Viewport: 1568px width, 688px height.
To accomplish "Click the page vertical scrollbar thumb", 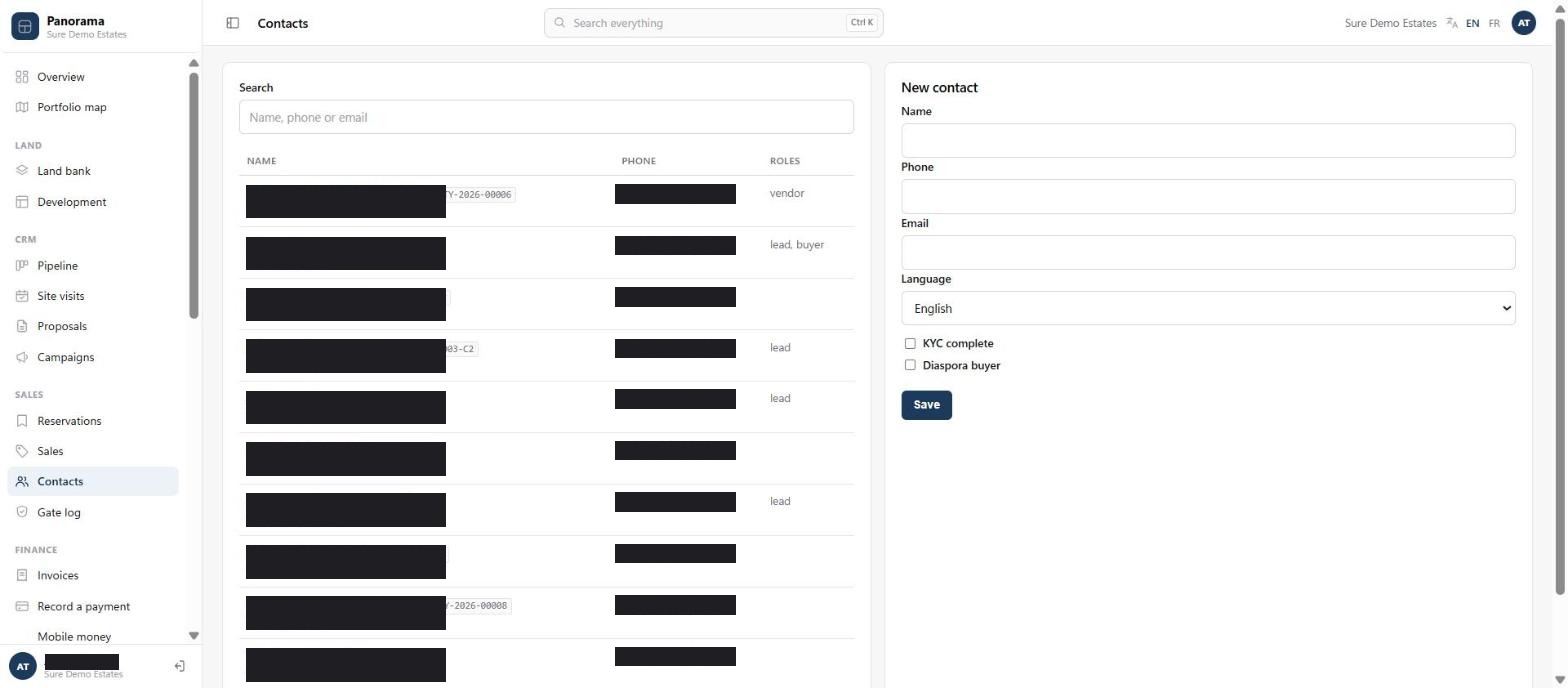I will pos(1559,305).
